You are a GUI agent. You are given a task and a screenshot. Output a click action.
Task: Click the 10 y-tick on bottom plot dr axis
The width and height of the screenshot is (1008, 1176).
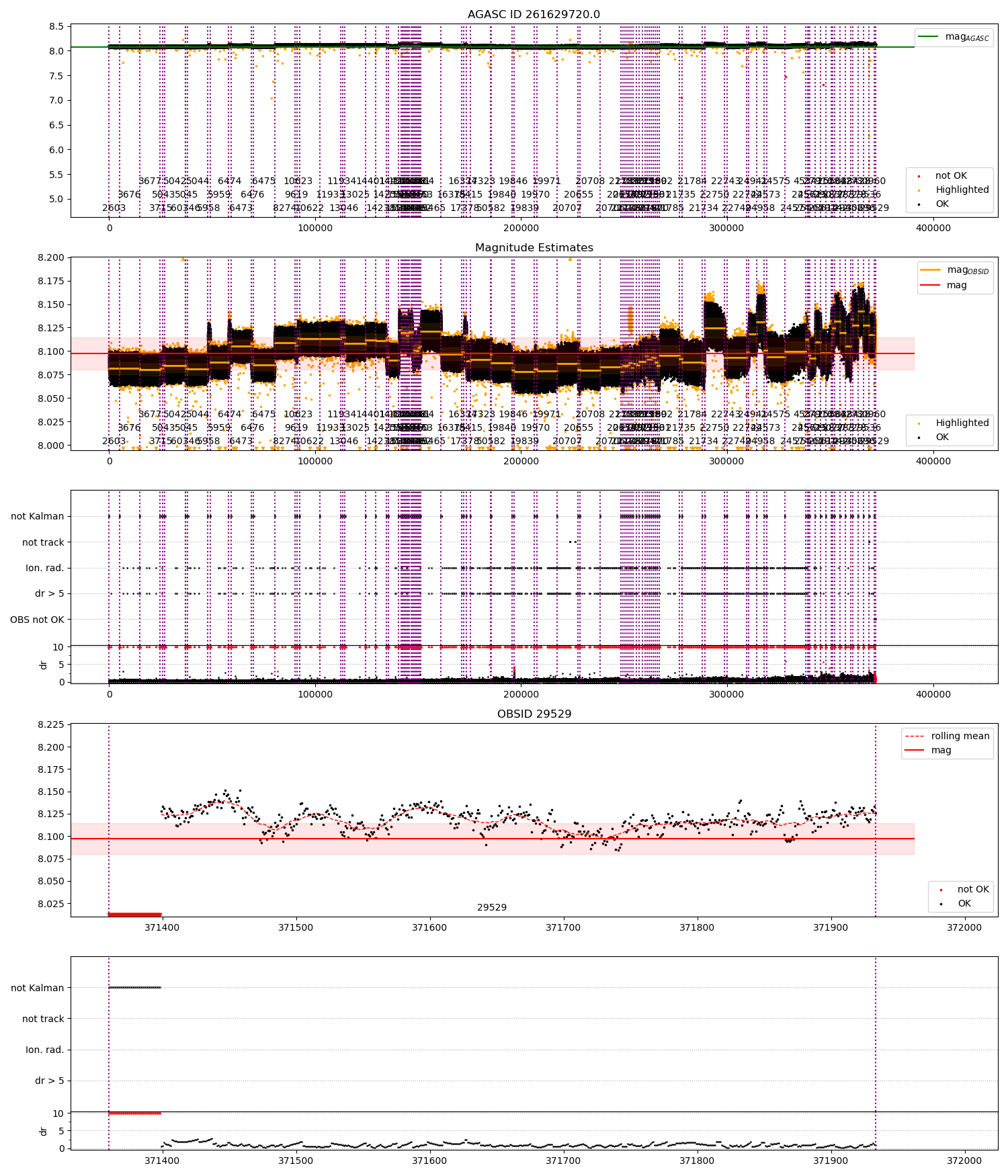click(x=58, y=1114)
